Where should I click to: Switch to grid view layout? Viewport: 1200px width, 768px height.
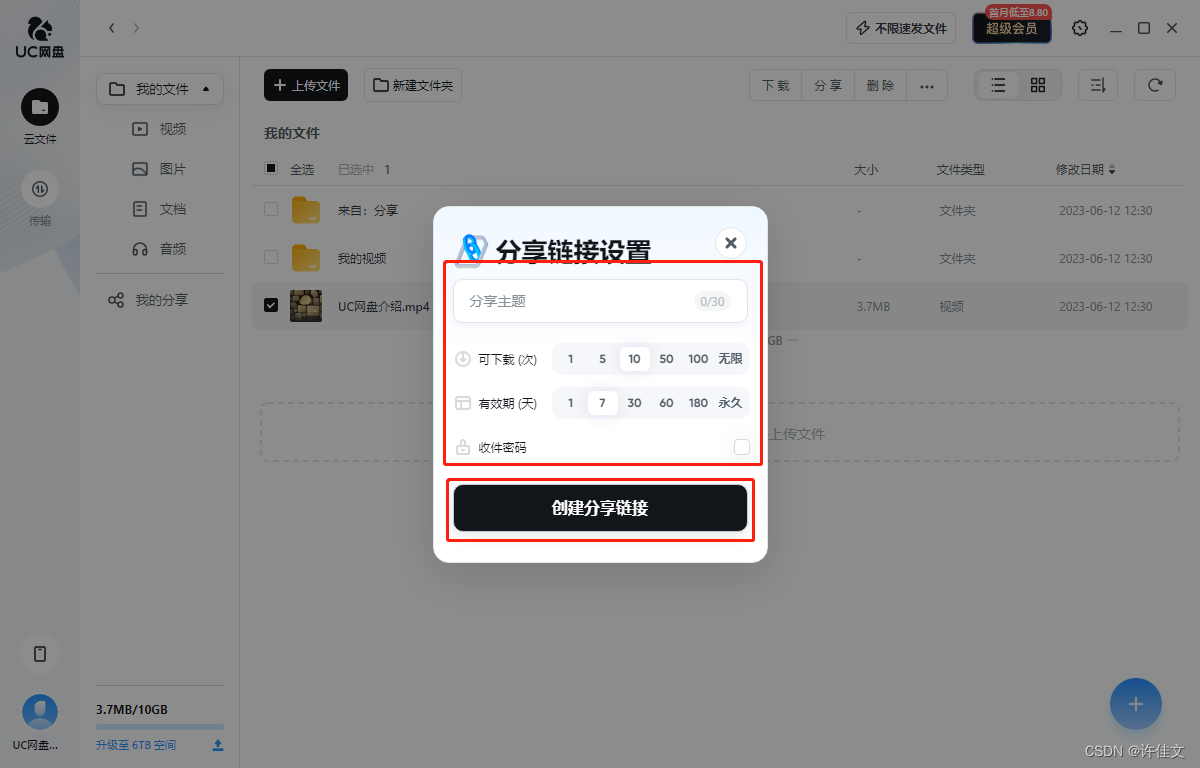pos(1037,85)
